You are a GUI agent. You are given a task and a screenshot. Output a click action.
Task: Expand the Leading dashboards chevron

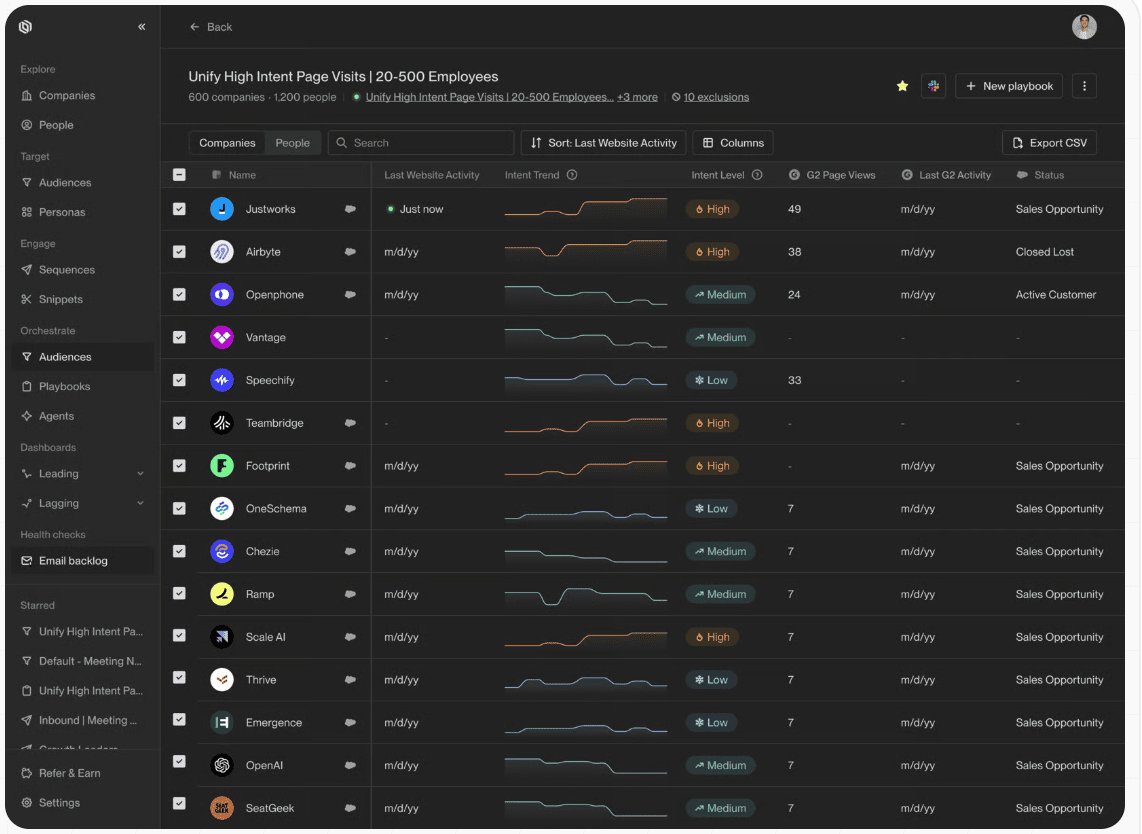141,473
